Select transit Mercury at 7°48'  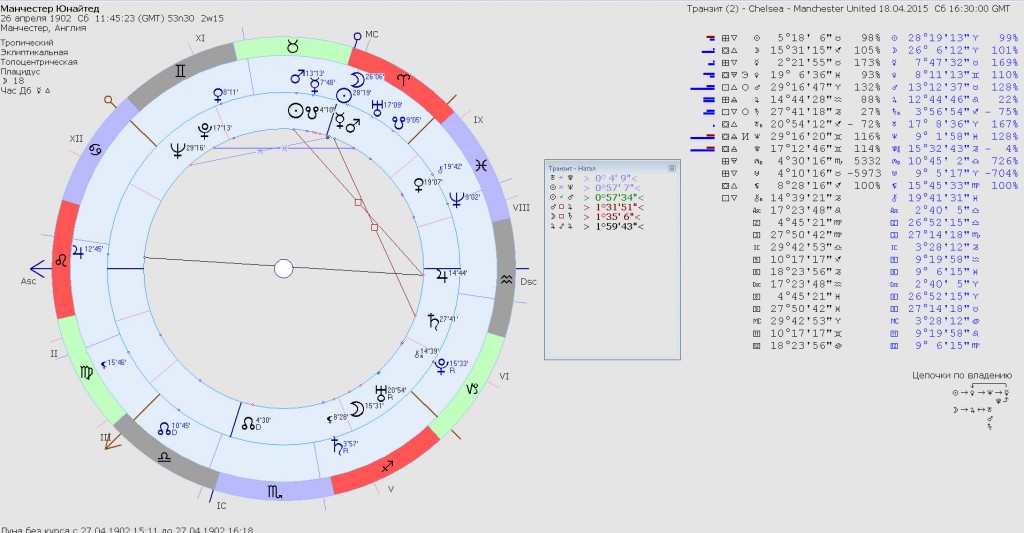[x=314, y=84]
